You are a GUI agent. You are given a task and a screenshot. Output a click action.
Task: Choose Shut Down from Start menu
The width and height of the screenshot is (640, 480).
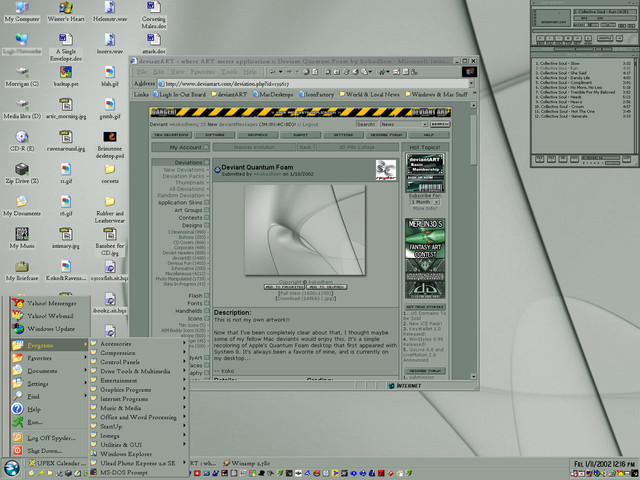tap(45, 450)
